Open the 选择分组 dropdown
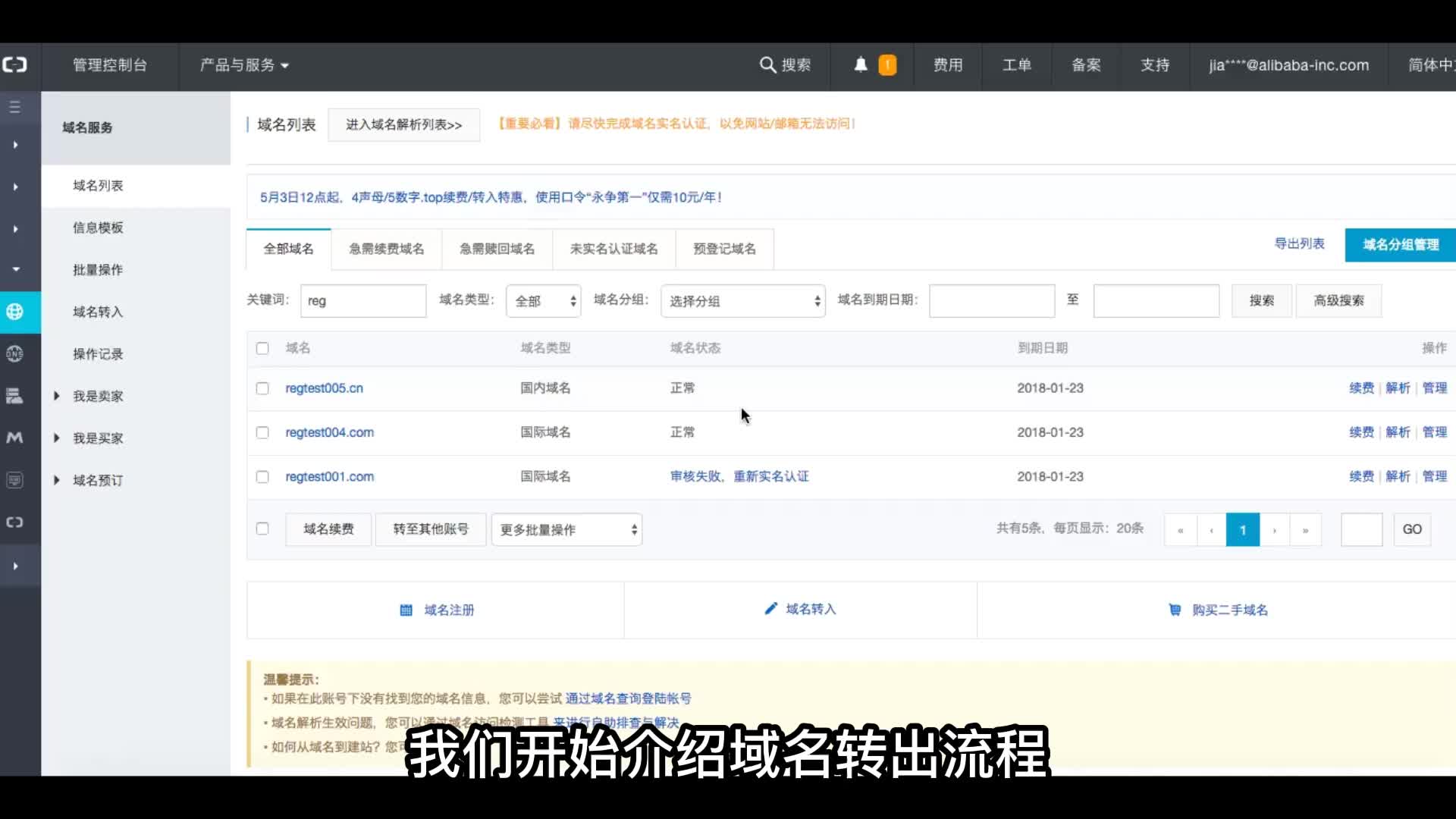 click(743, 301)
